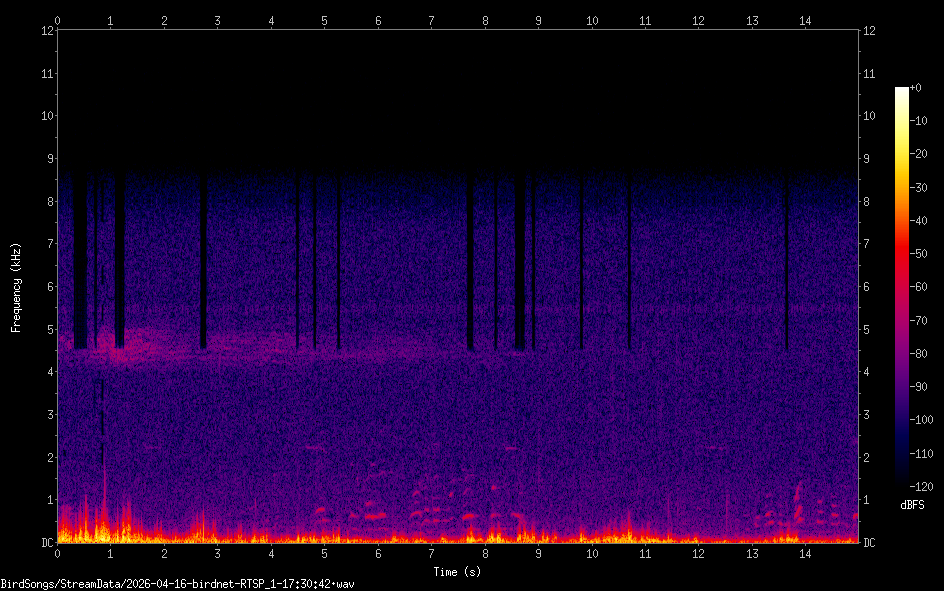The width and height of the screenshot is (944, 591).
Task: Click the 1 kHz label on right frequency axis
Action: tap(866, 500)
